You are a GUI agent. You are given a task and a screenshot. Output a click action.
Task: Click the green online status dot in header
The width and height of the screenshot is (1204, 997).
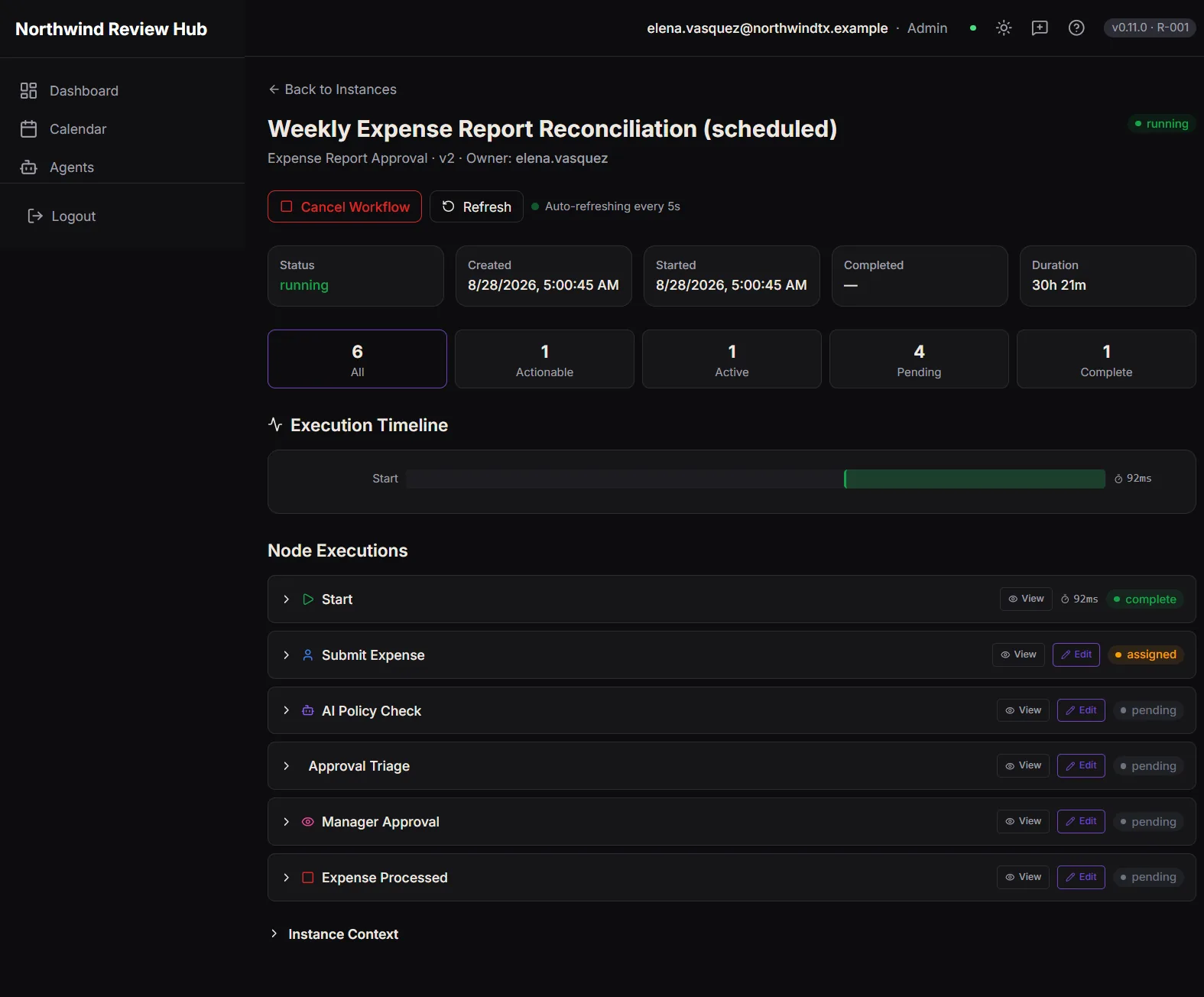pos(972,28)
